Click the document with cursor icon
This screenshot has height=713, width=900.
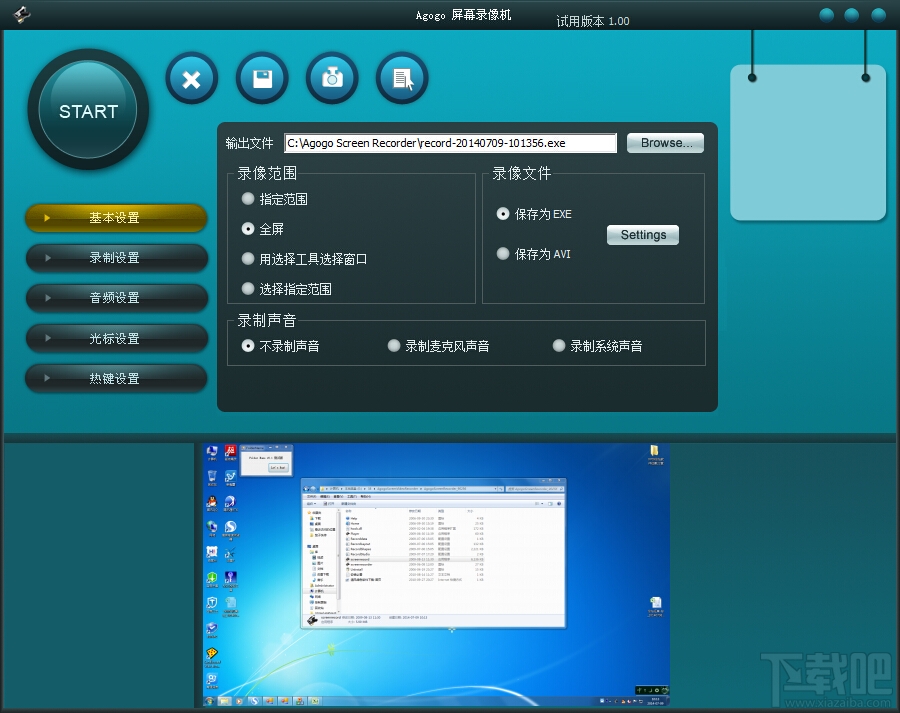402,79
